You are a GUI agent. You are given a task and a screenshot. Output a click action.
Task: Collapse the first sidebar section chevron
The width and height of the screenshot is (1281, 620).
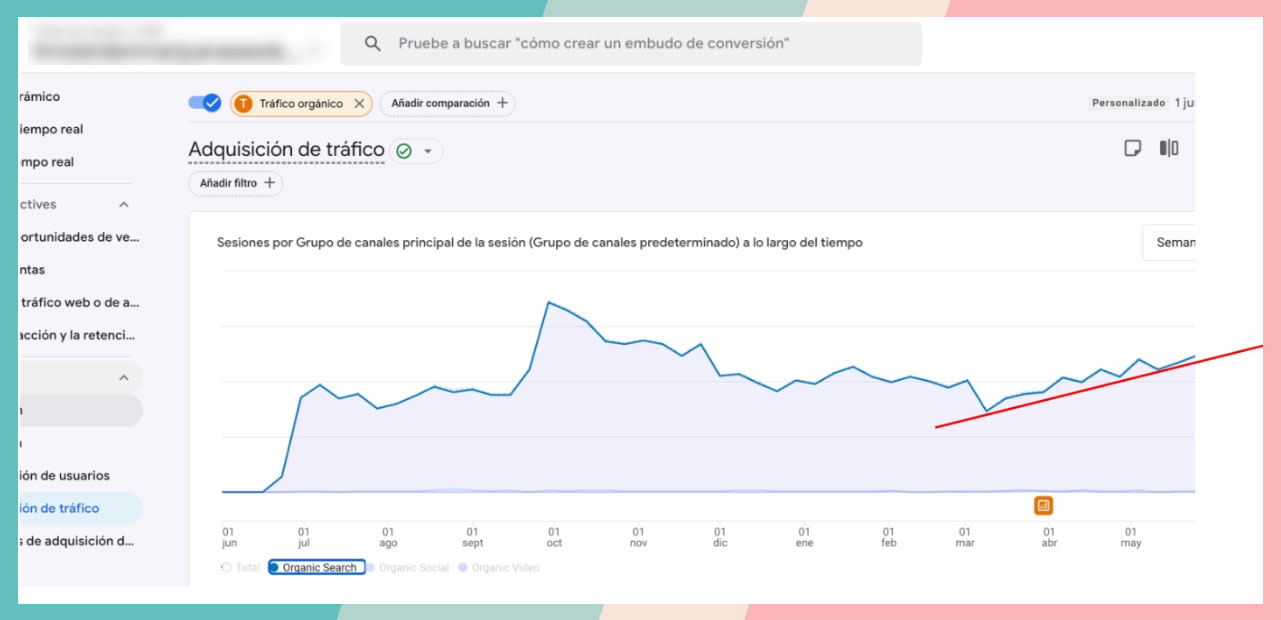(x=124, y=204)
